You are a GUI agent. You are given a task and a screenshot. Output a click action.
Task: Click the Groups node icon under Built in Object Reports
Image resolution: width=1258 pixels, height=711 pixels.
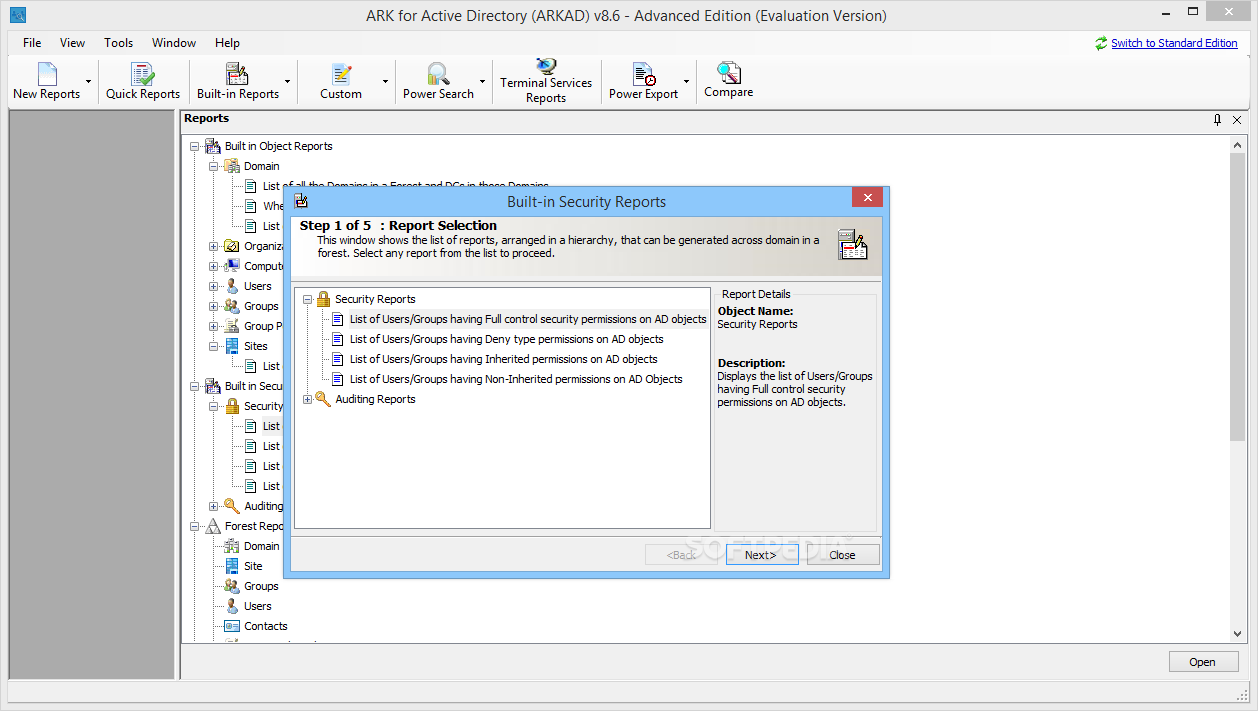tap(232, 306)
